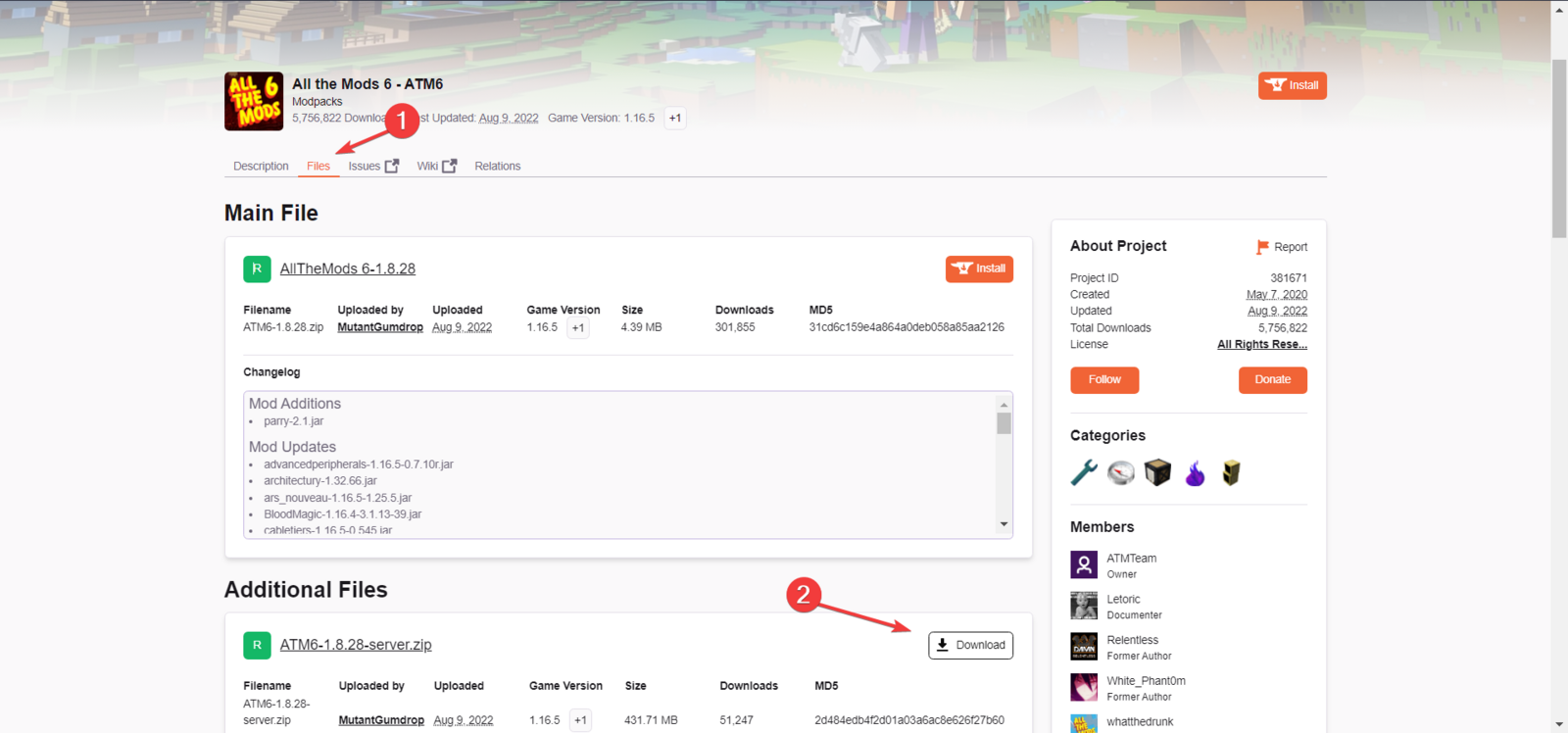Screen dimensions: 1568x733
Task: Open MutantGumdrop uploader link in Main File
Action: pyautogui.click(x=380, y=327)
